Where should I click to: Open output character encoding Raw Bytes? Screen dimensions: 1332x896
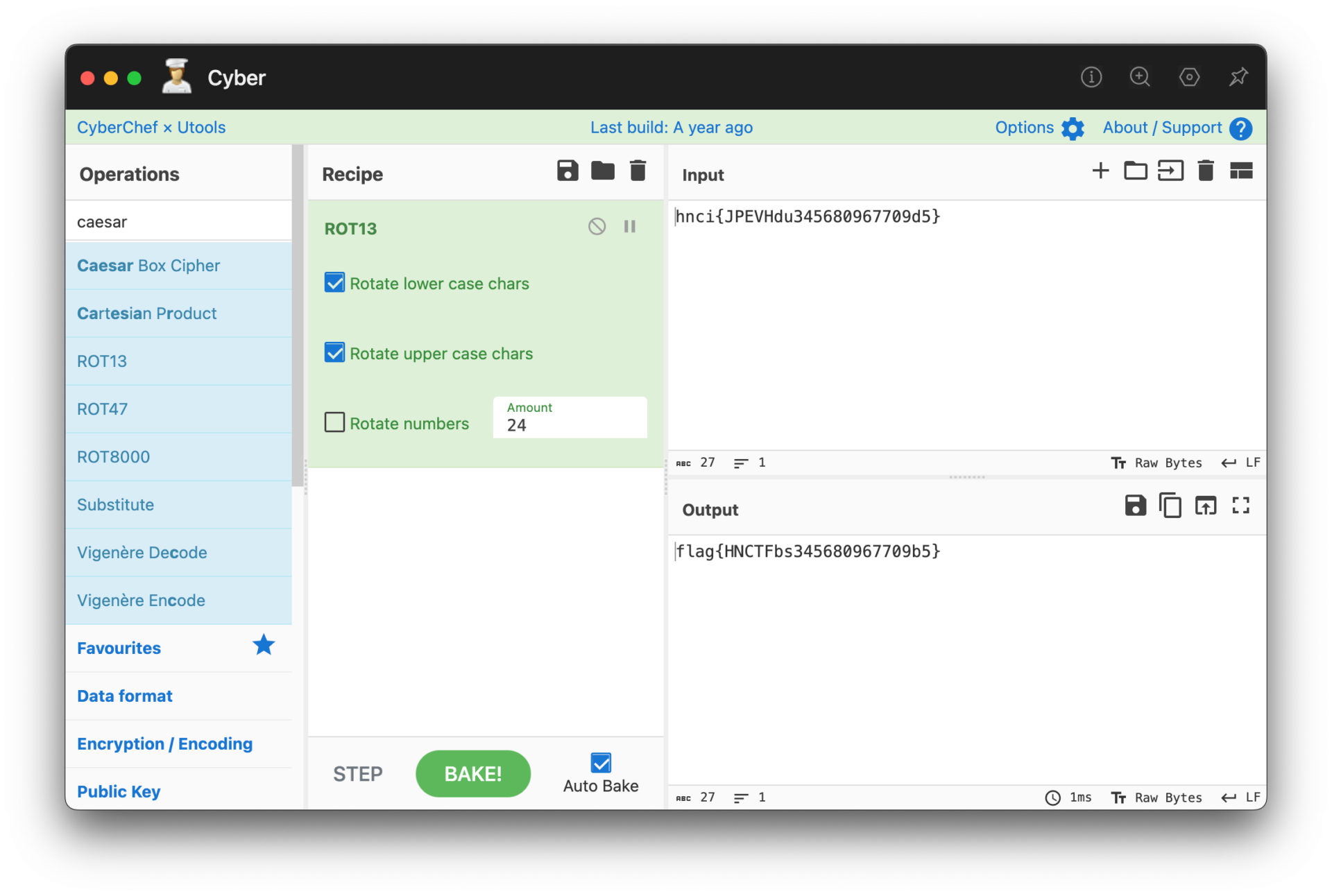pyautogui.click(x=1156, y=798)
